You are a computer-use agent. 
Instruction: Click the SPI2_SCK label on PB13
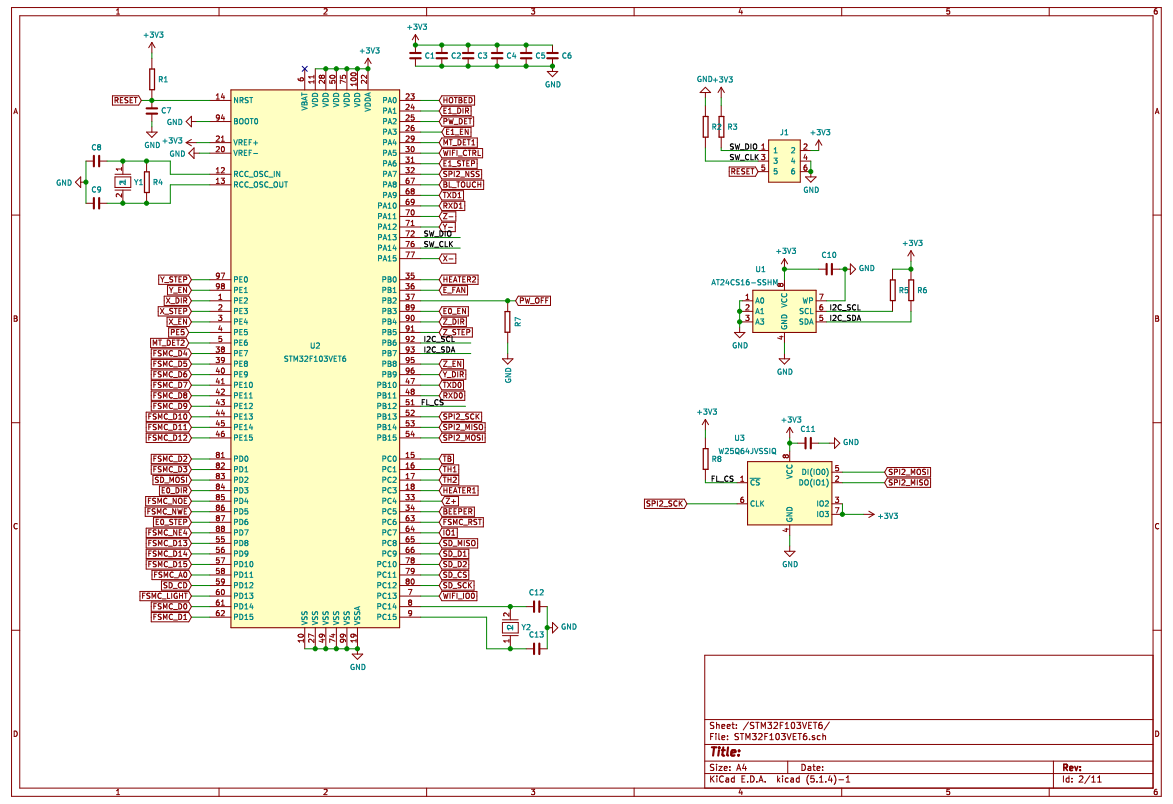[461, 417]
